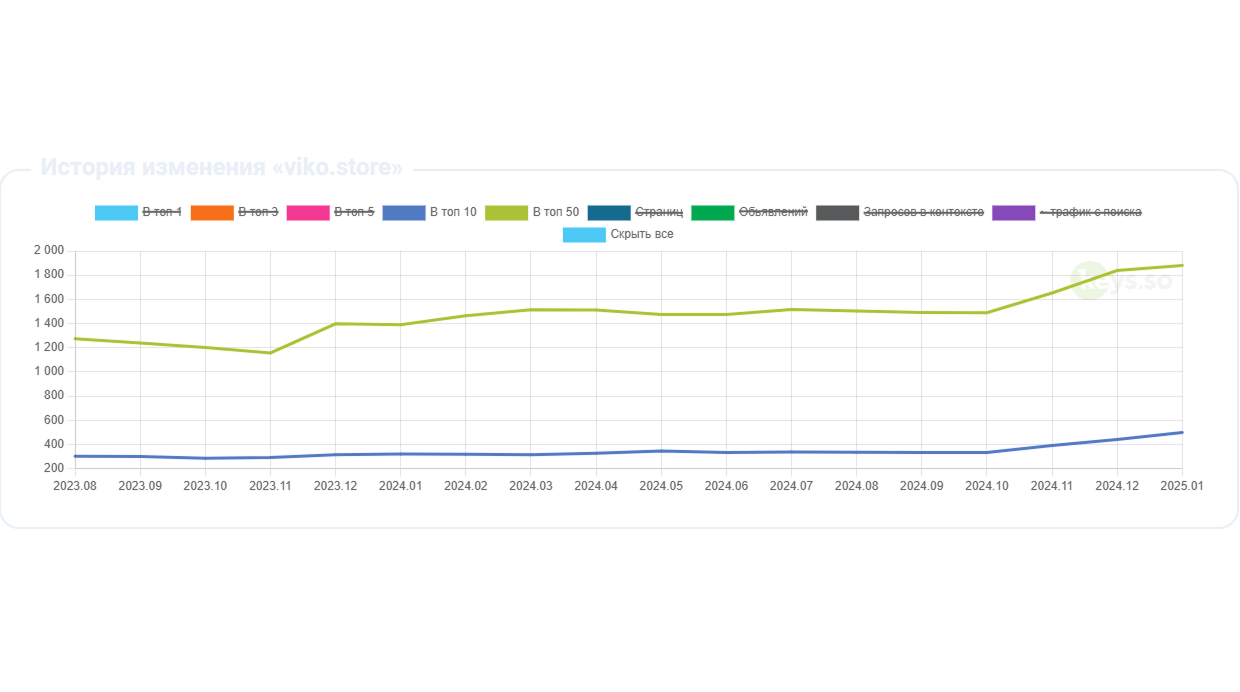Hide the «В топ 10» series label
Image resolution: width=1240 pixels, height=692 pixels.
[453, 212]
